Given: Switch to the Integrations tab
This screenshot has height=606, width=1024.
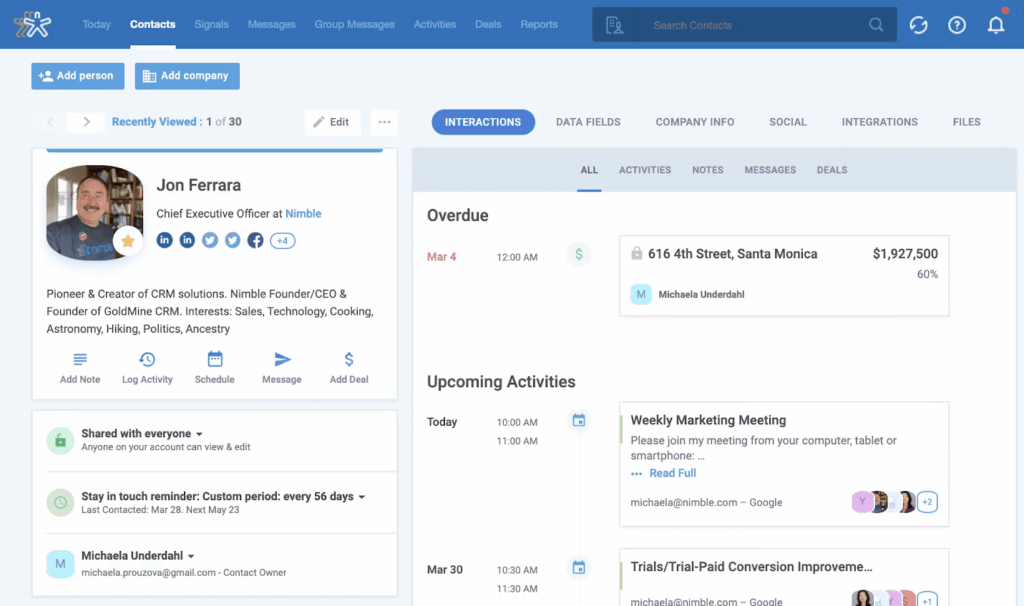Looking at the screenshot, I should coord(880,122).
